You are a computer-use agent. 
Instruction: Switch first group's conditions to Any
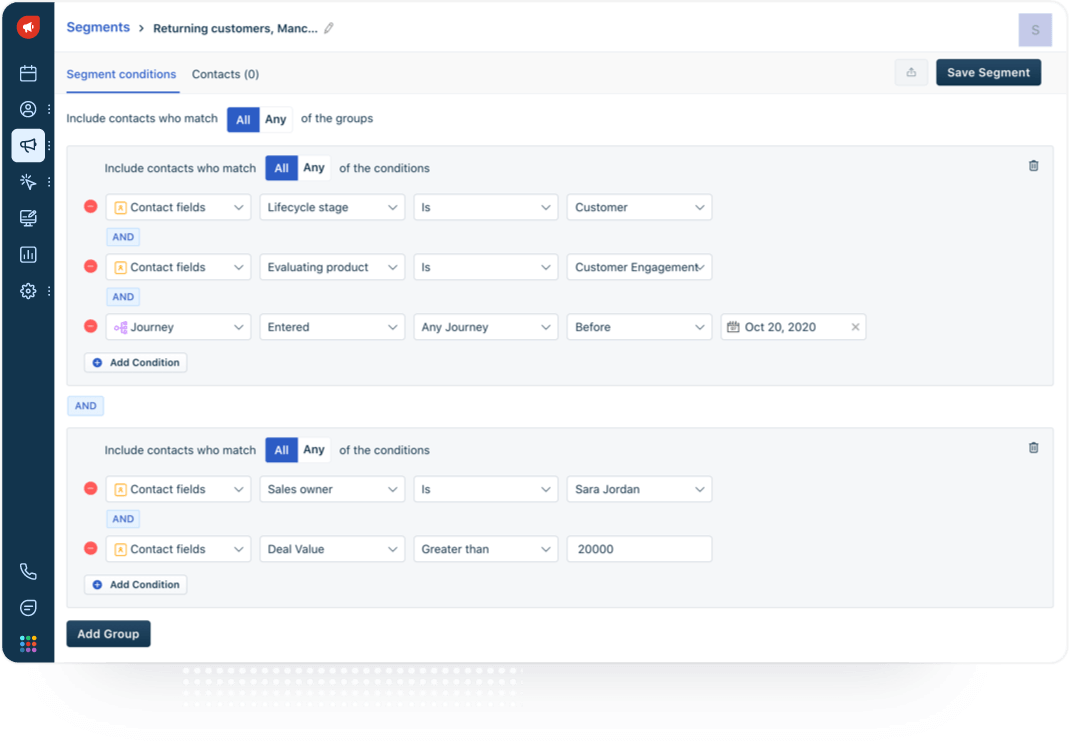coord(314,168)
